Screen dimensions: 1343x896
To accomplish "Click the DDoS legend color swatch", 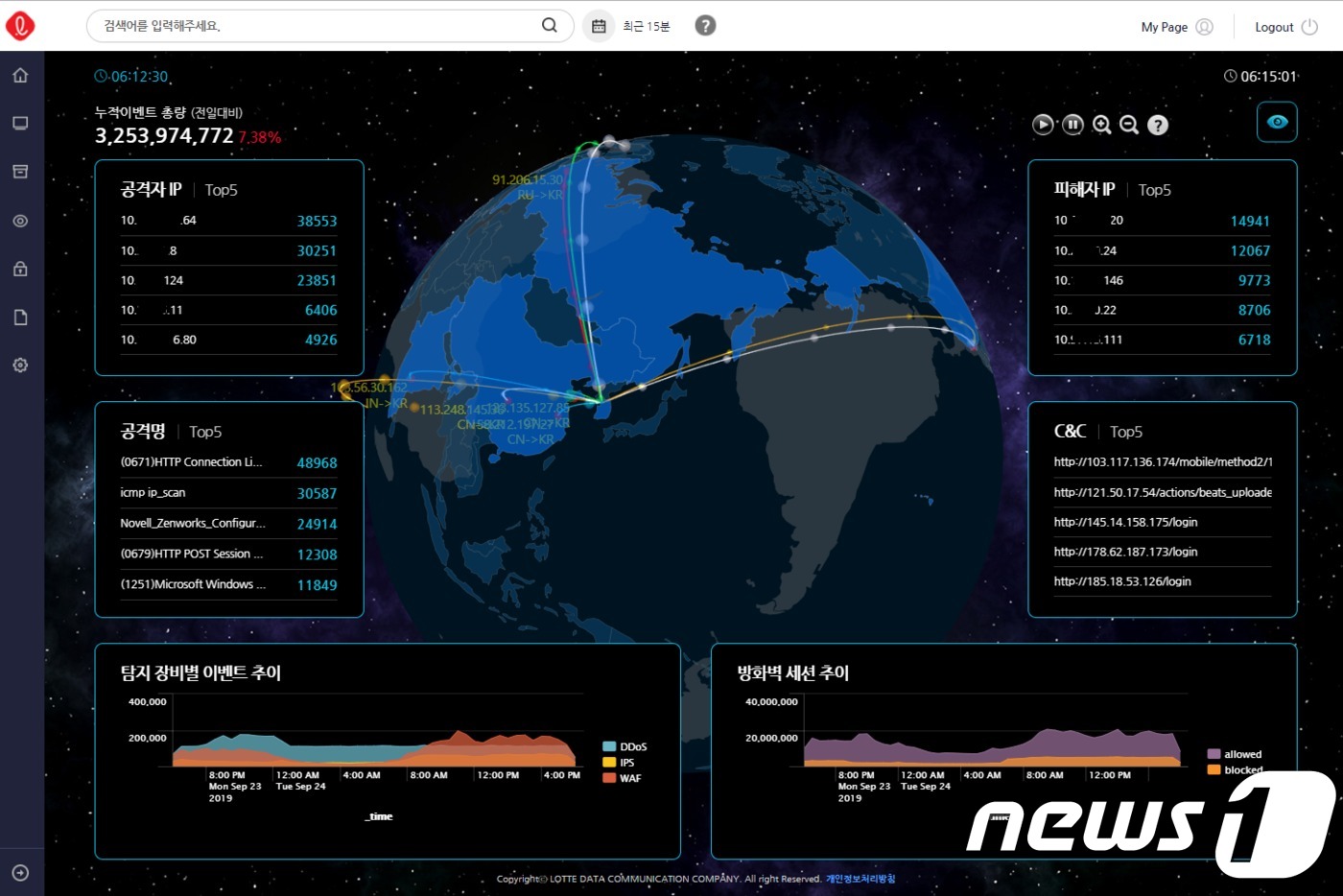I will [x=609, y=746].
